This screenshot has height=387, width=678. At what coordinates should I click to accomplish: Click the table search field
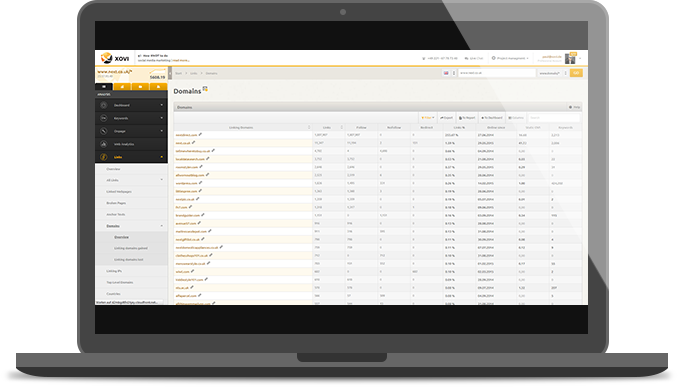[x=554, y=118]
